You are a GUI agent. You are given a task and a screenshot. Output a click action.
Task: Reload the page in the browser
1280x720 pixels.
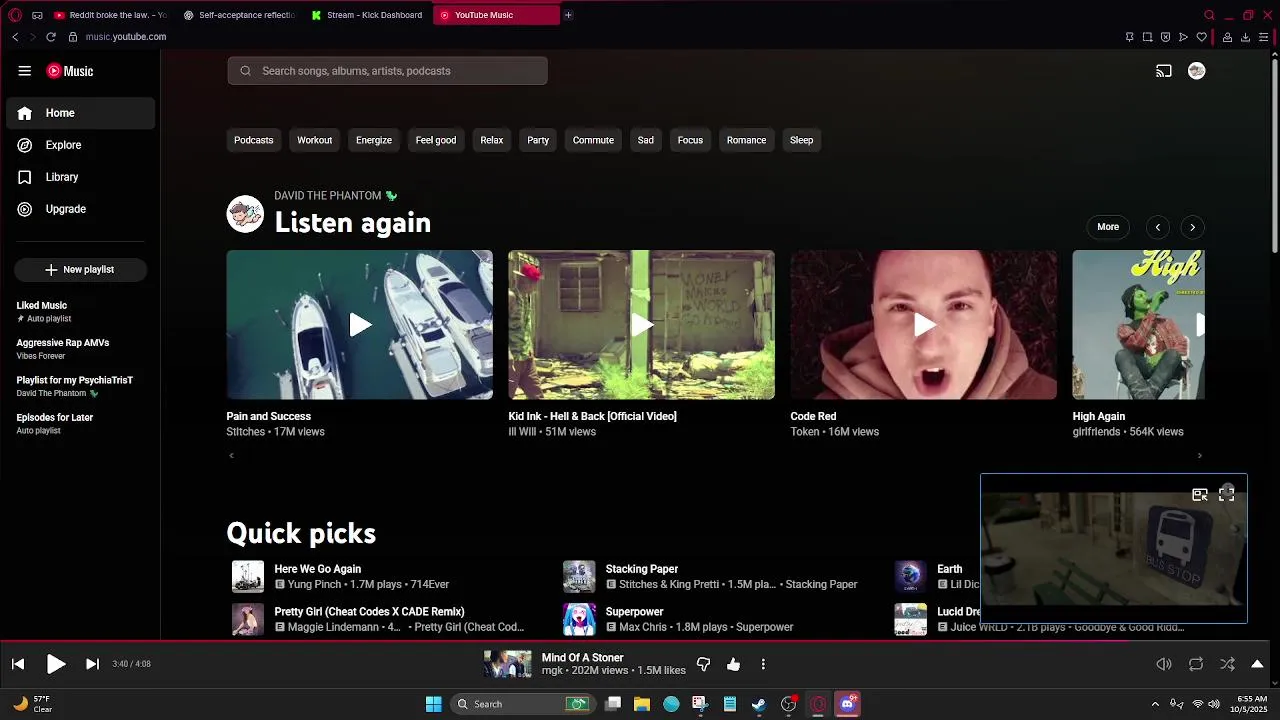[51, 37]
